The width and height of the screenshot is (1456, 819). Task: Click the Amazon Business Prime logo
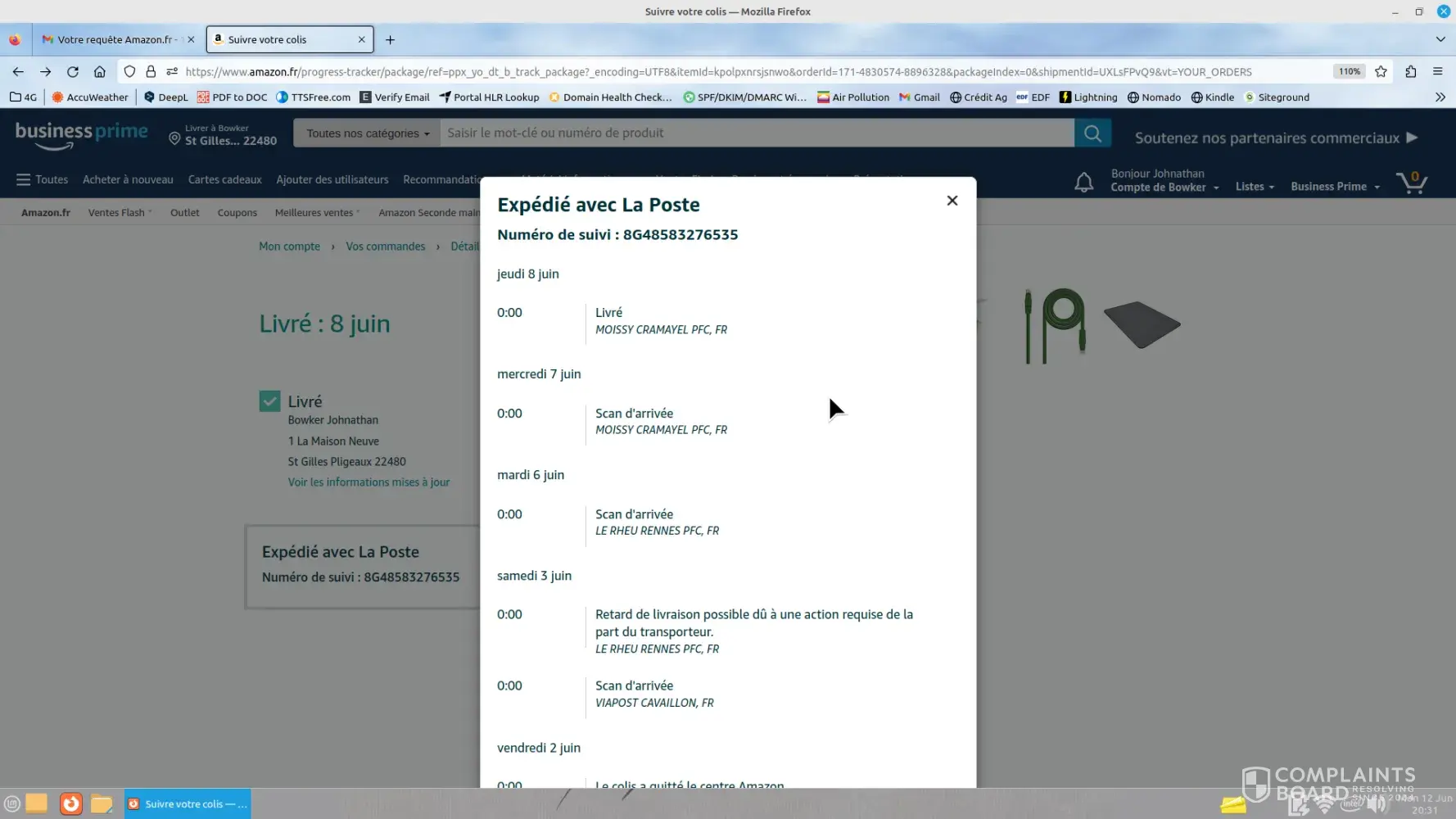pos(81,135)
